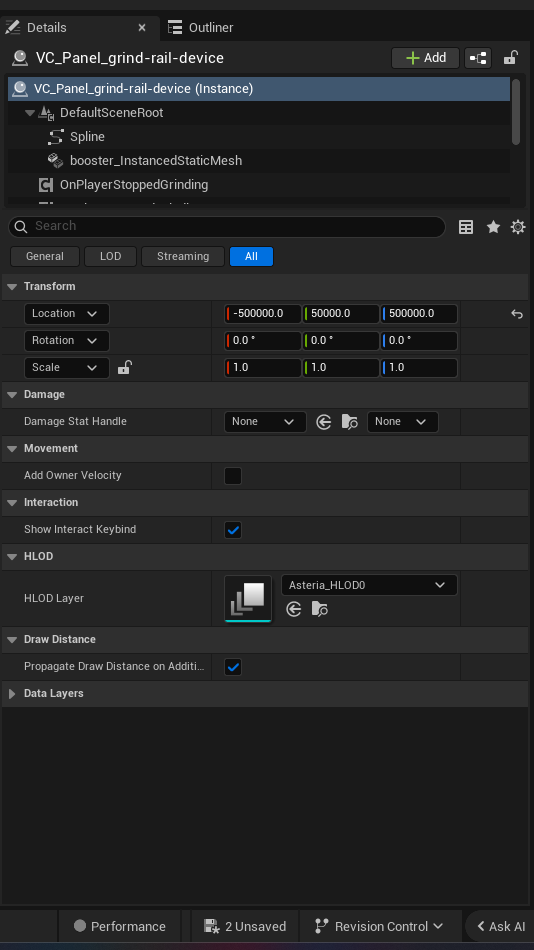Edit Rotation X value field
This screenshot has width=534, height=950.
[263, 340]
